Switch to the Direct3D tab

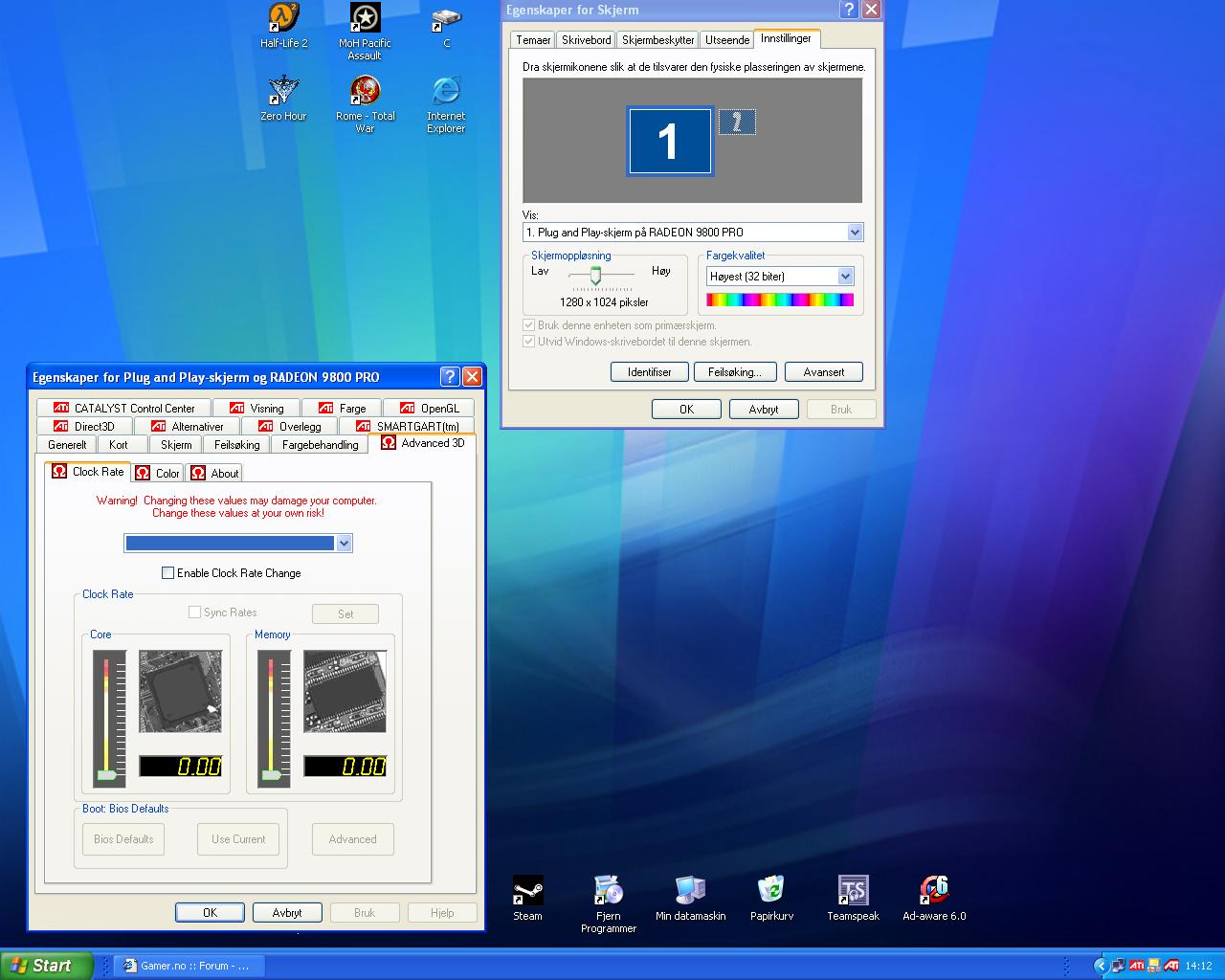pyautogui.click(x=84, y=426)
